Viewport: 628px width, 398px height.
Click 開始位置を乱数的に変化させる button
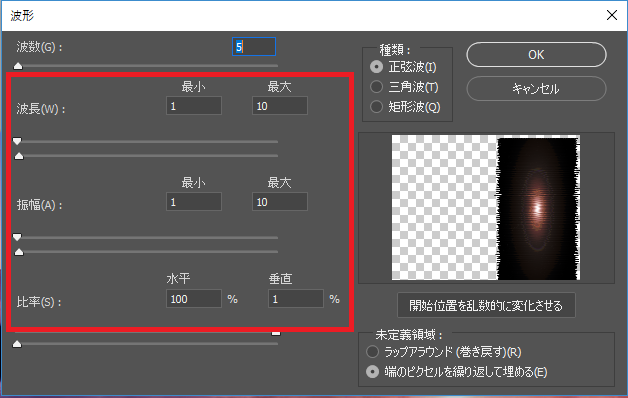tap(486, 306)
